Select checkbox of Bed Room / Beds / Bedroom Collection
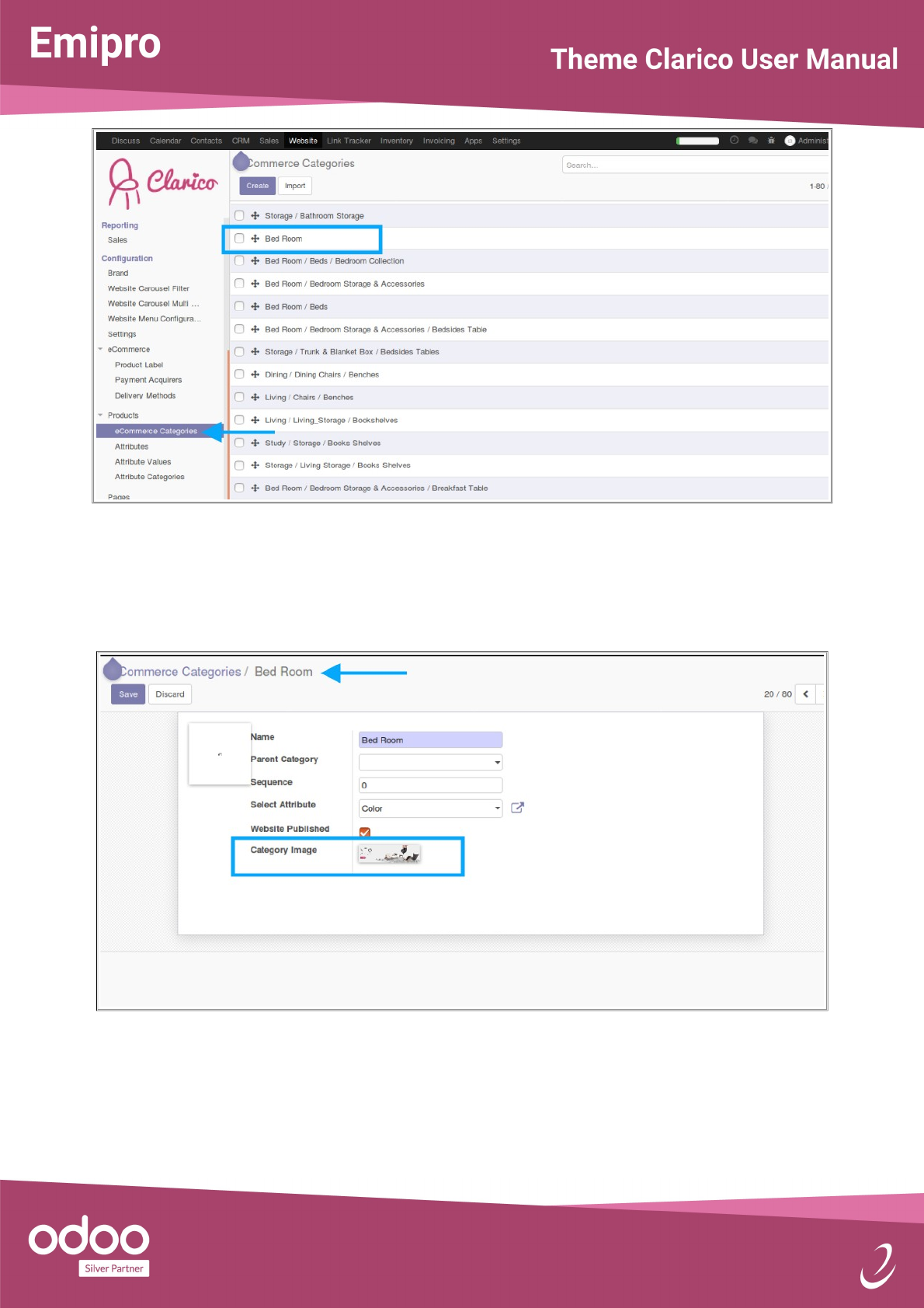 239,261
